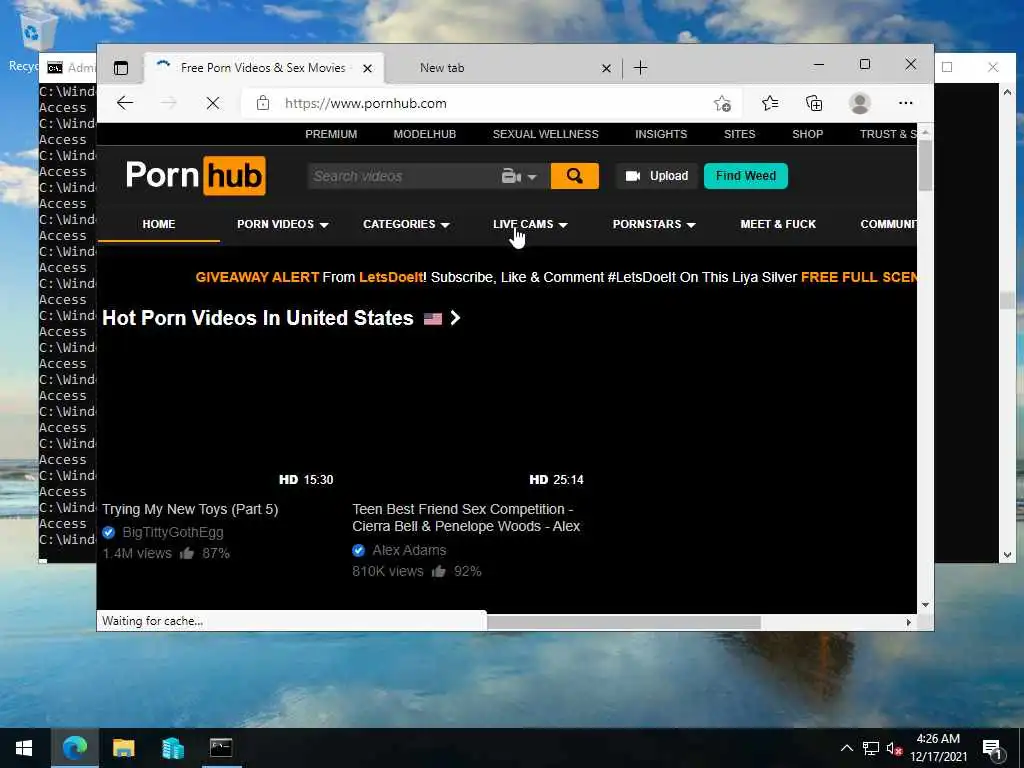Open the notifications action center

[993, 749]
